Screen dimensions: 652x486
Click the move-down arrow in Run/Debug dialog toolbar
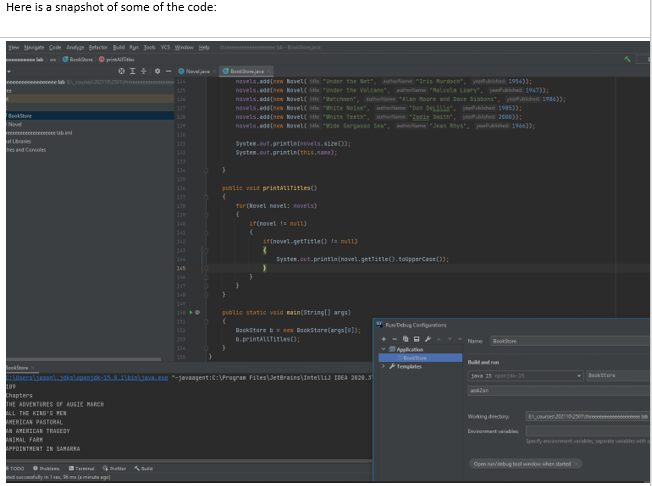click(449, 339)
